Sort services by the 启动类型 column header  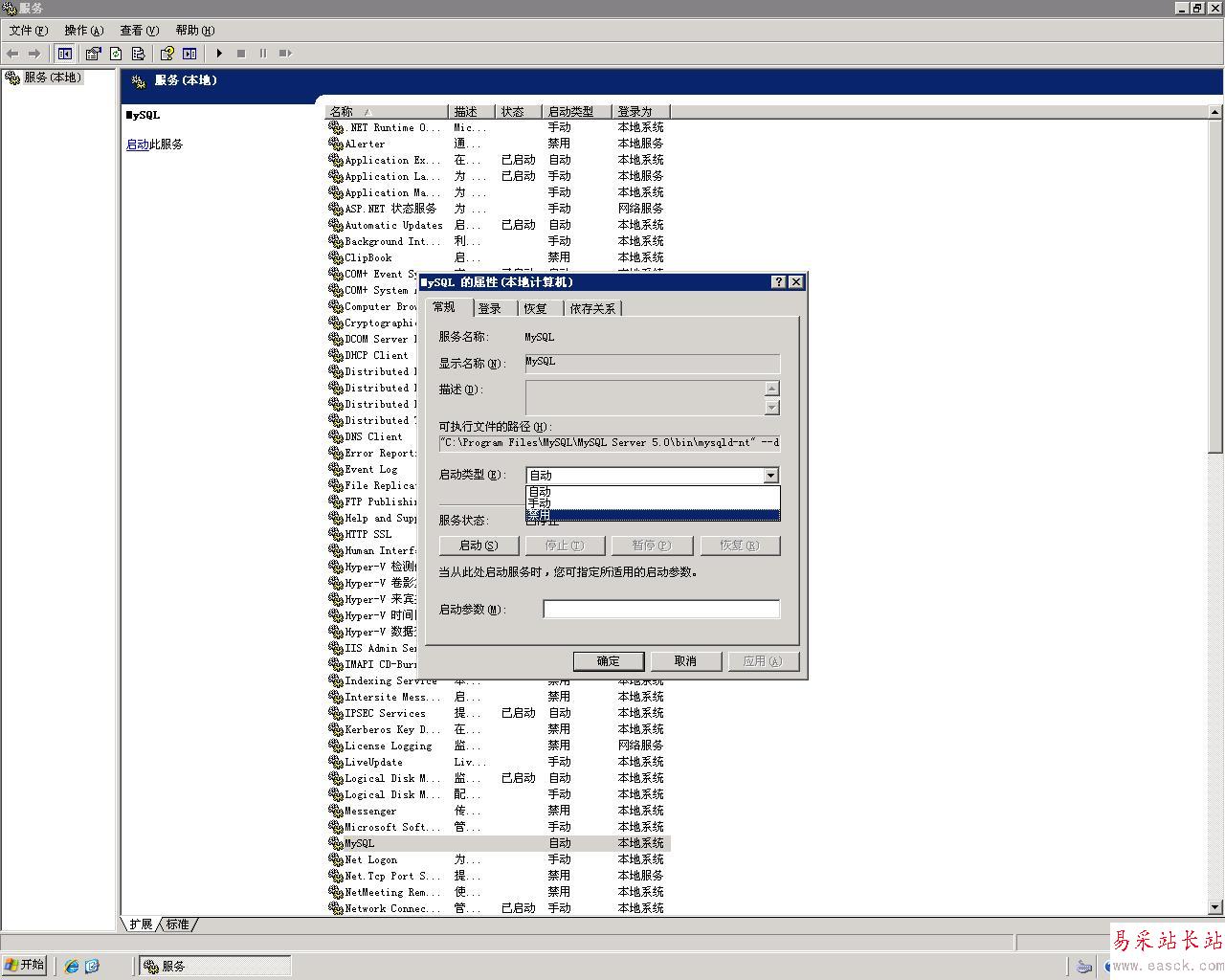[578, 112]
